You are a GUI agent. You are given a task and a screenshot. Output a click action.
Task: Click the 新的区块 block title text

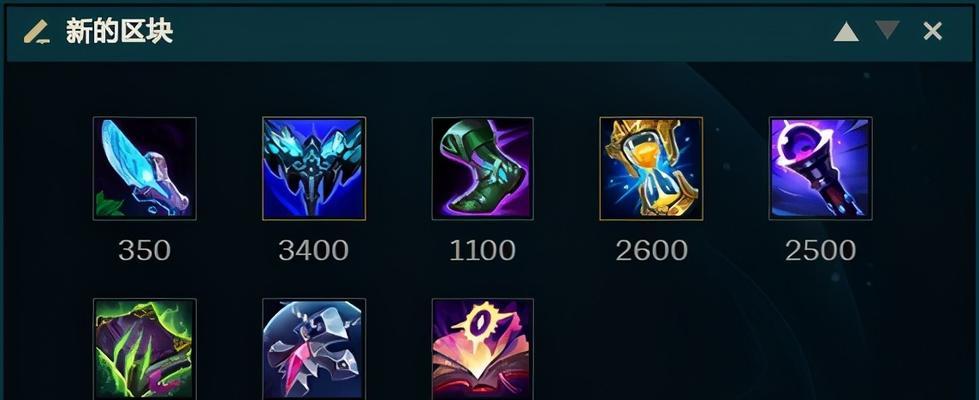[119, 31]
